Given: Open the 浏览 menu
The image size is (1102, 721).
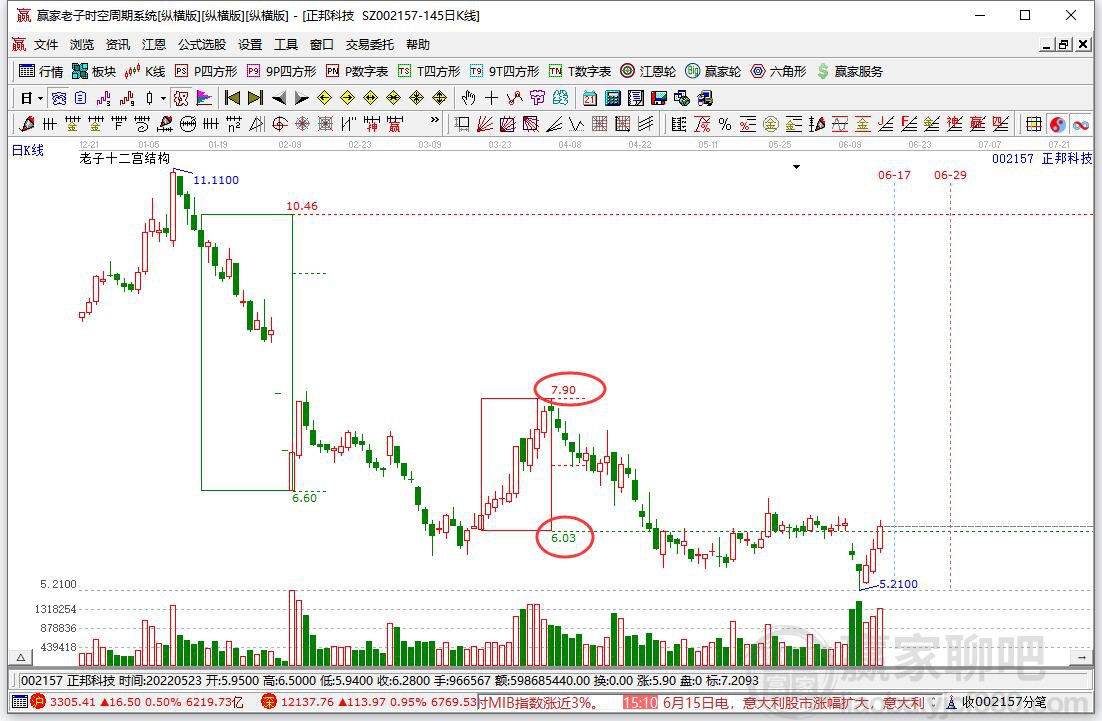Looking at the screenshot, I should [82, 44].
